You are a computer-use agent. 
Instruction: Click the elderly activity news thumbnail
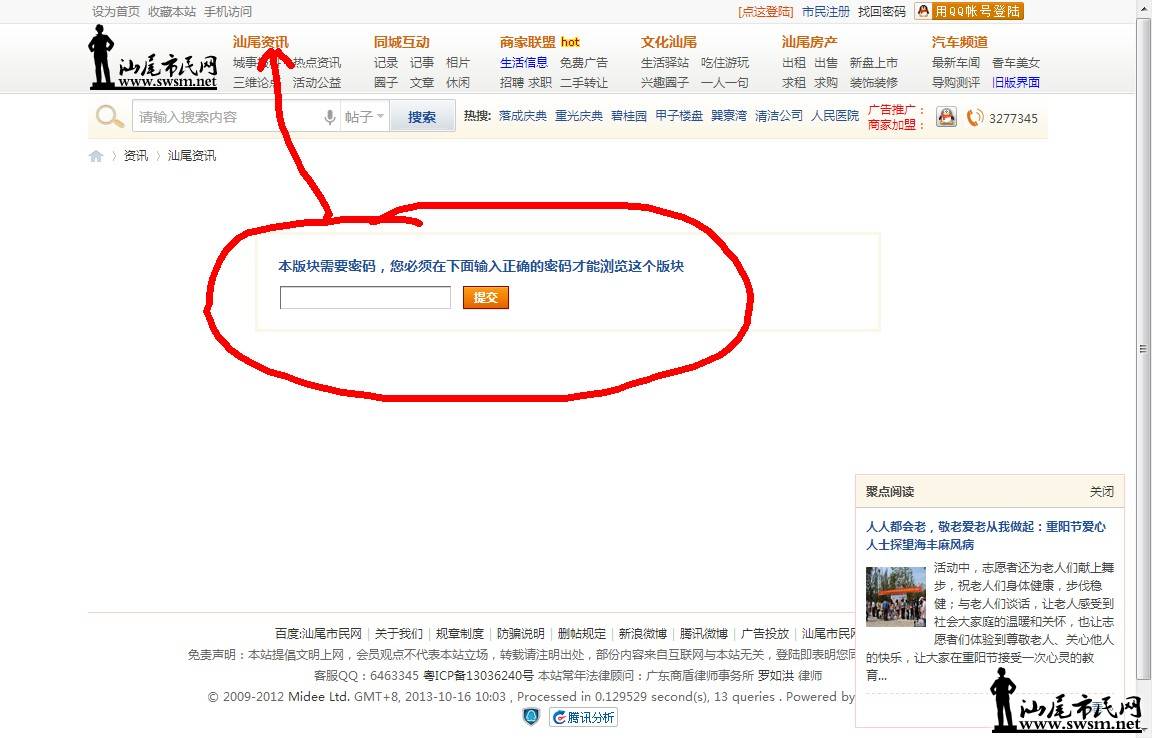(896, 596)
